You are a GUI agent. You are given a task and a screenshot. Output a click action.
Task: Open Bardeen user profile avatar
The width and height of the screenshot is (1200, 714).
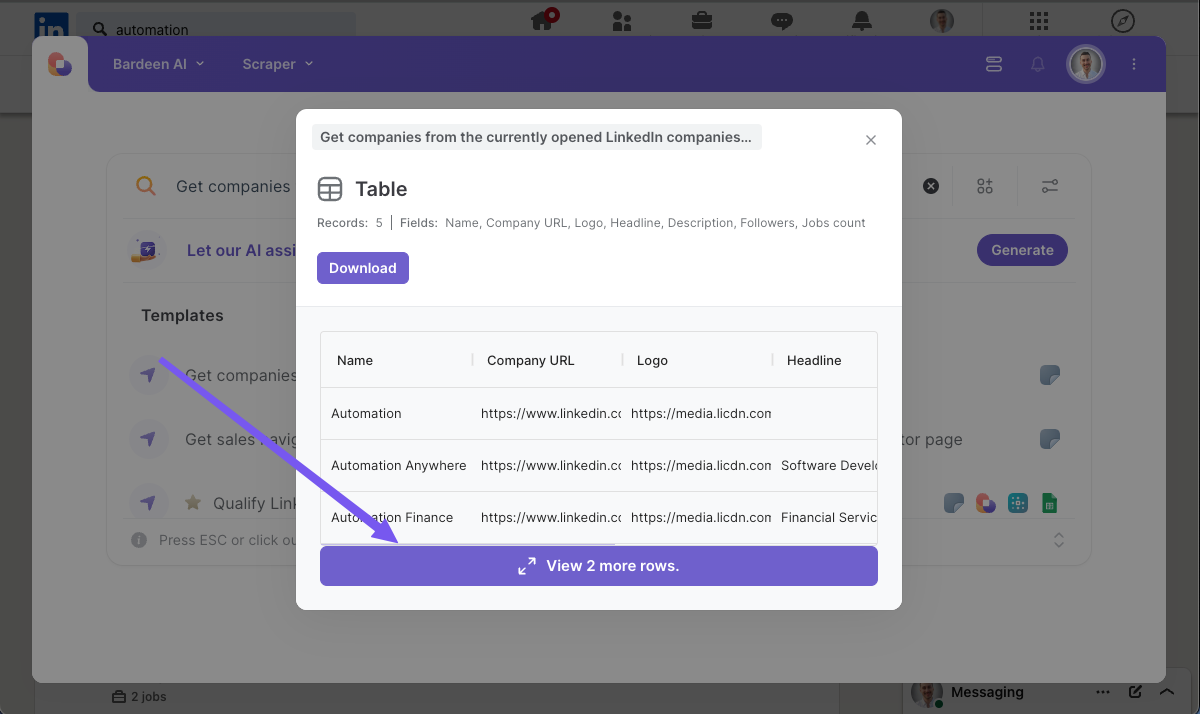(x=1086, y=64)
